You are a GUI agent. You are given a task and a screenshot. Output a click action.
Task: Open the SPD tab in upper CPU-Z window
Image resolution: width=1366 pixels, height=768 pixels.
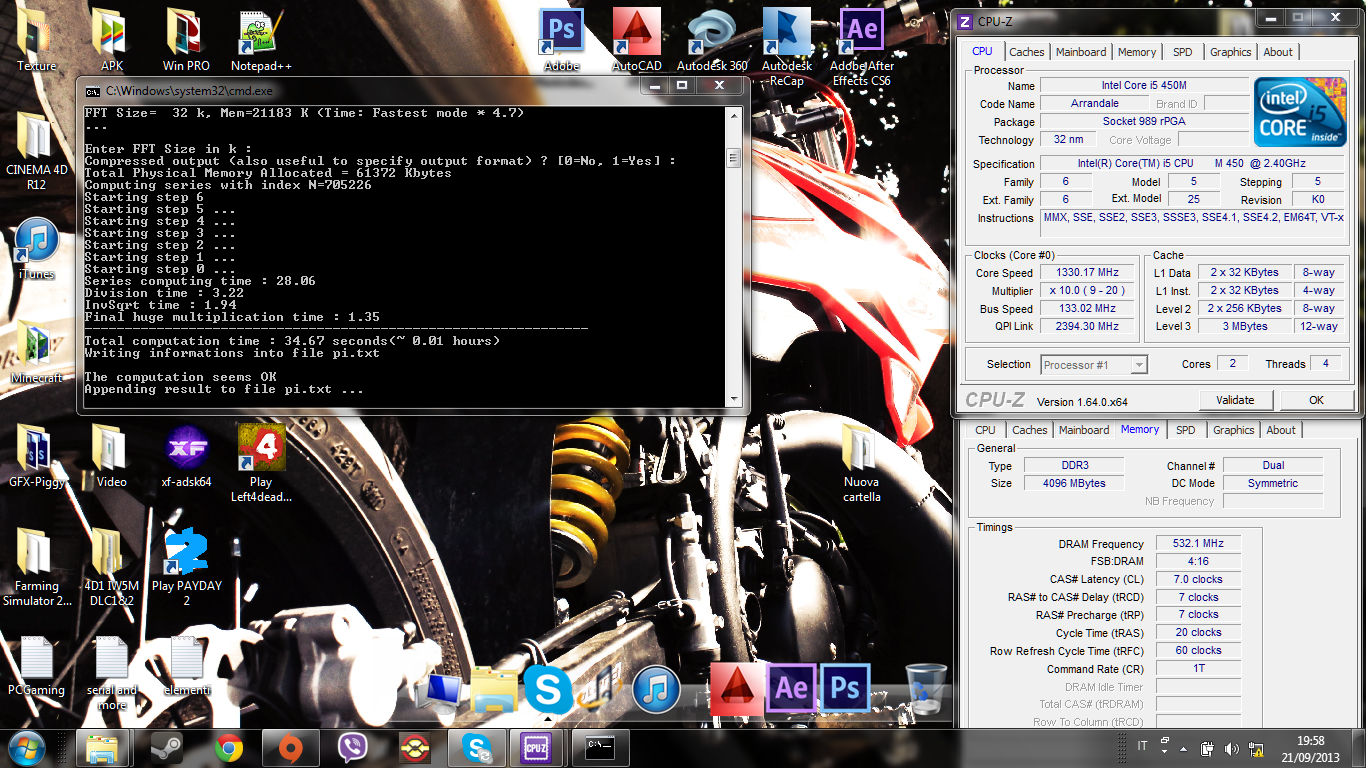[x=1182, y=52]
